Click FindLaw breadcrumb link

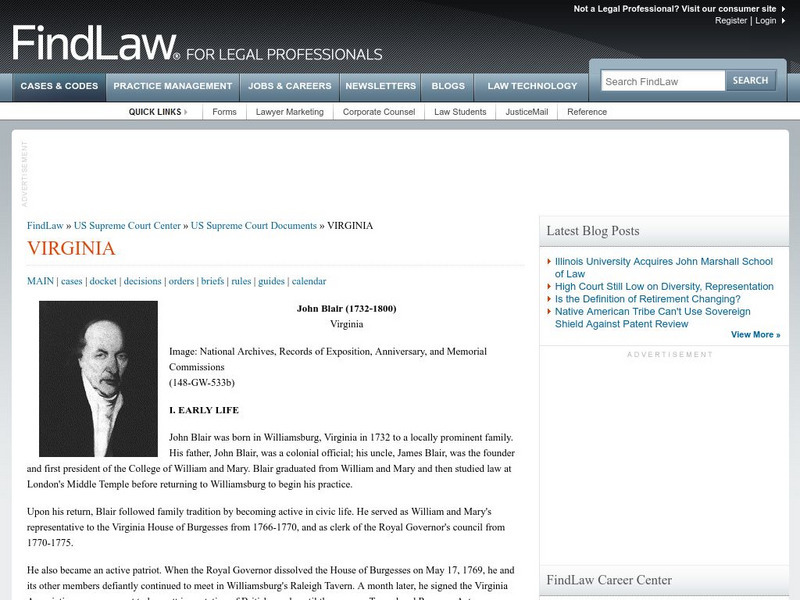(45, 226)
